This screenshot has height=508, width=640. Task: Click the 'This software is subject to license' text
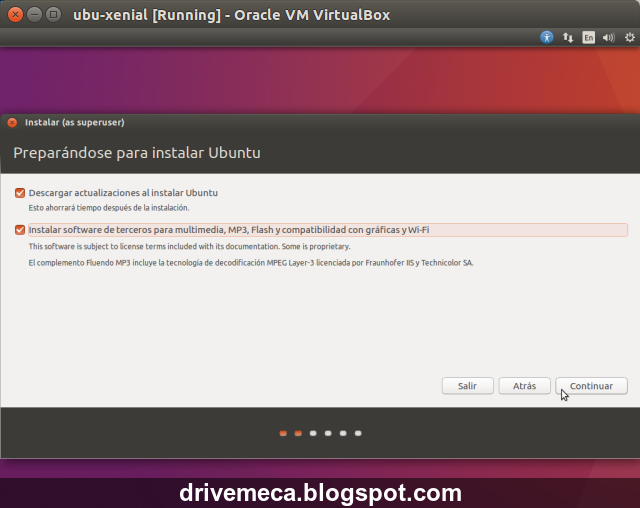189,246
